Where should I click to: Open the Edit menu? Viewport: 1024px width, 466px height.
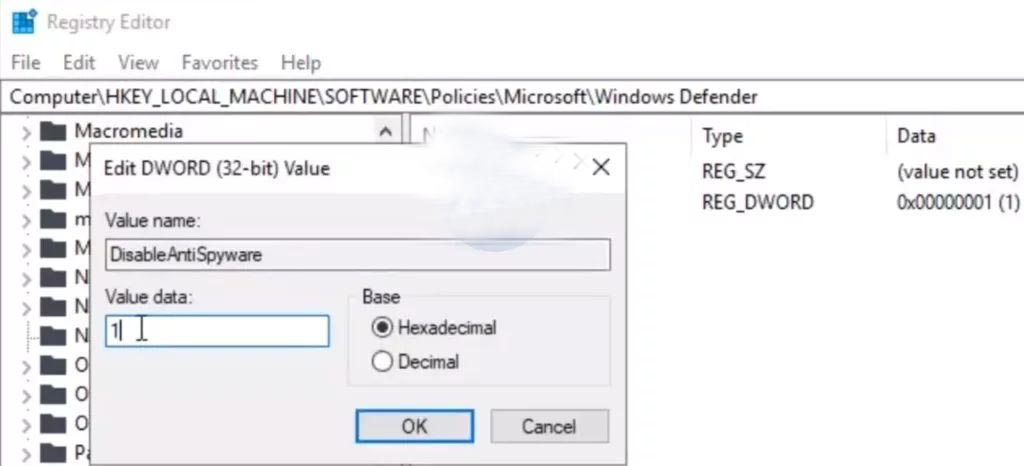(79, 63)
